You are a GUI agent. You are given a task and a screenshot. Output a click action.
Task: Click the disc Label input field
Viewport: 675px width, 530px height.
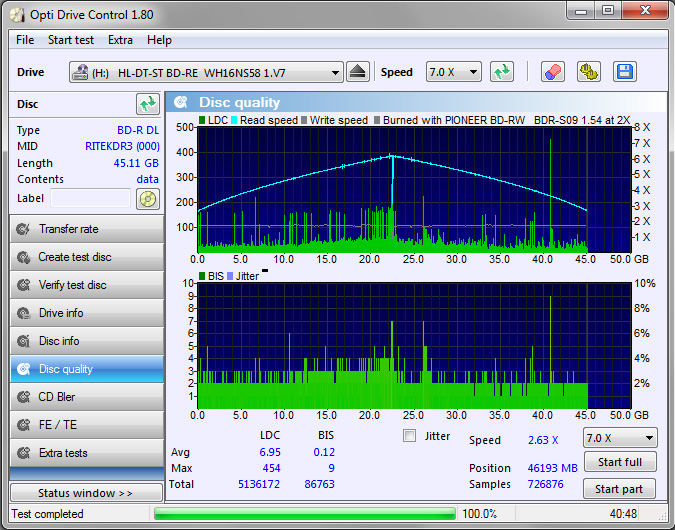90,198
